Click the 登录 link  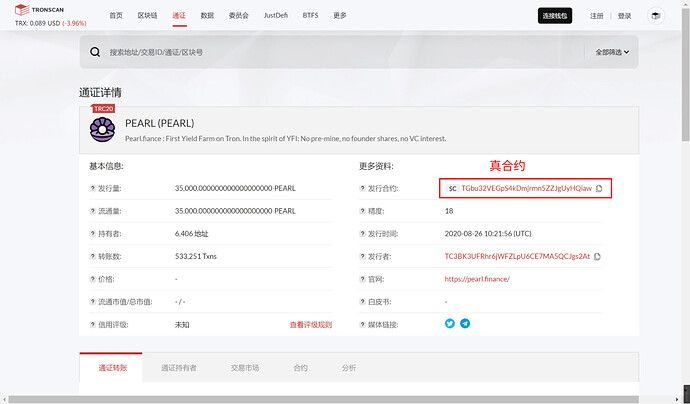pos(624,16)
